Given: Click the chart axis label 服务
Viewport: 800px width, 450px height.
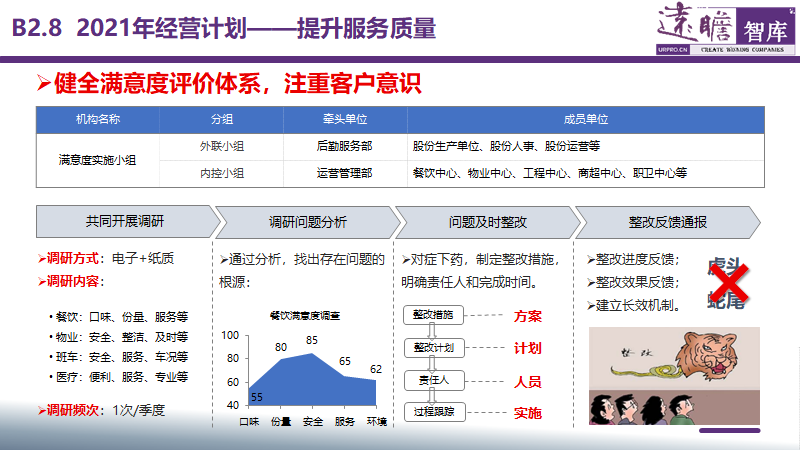Looking at the screenshot, I should 344,421.
